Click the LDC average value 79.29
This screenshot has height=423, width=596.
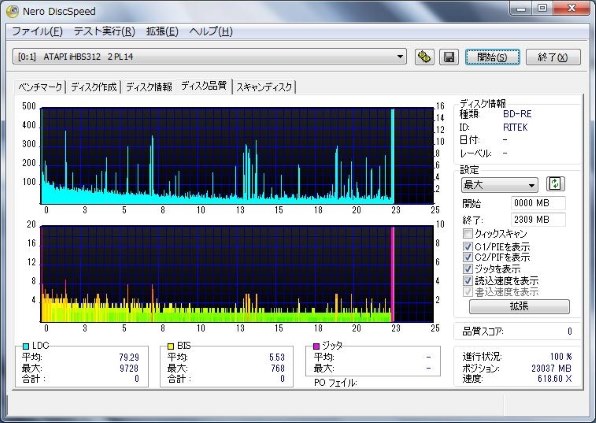129,358
